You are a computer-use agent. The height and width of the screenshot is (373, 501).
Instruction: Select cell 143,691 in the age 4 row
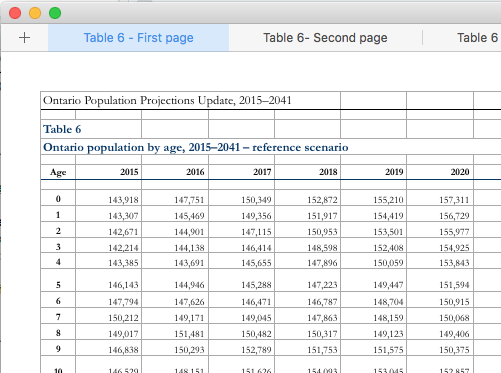pos(175,261)
